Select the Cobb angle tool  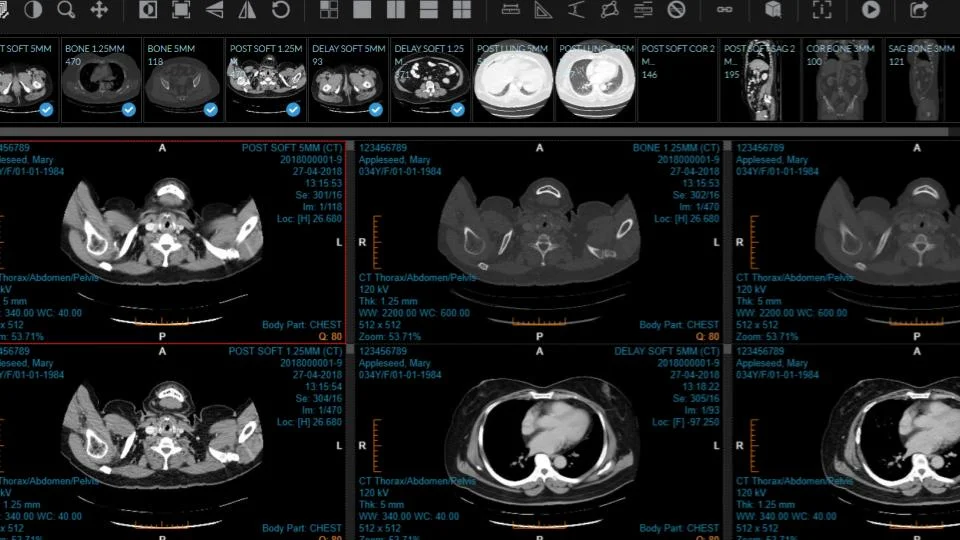click(576, 9)
